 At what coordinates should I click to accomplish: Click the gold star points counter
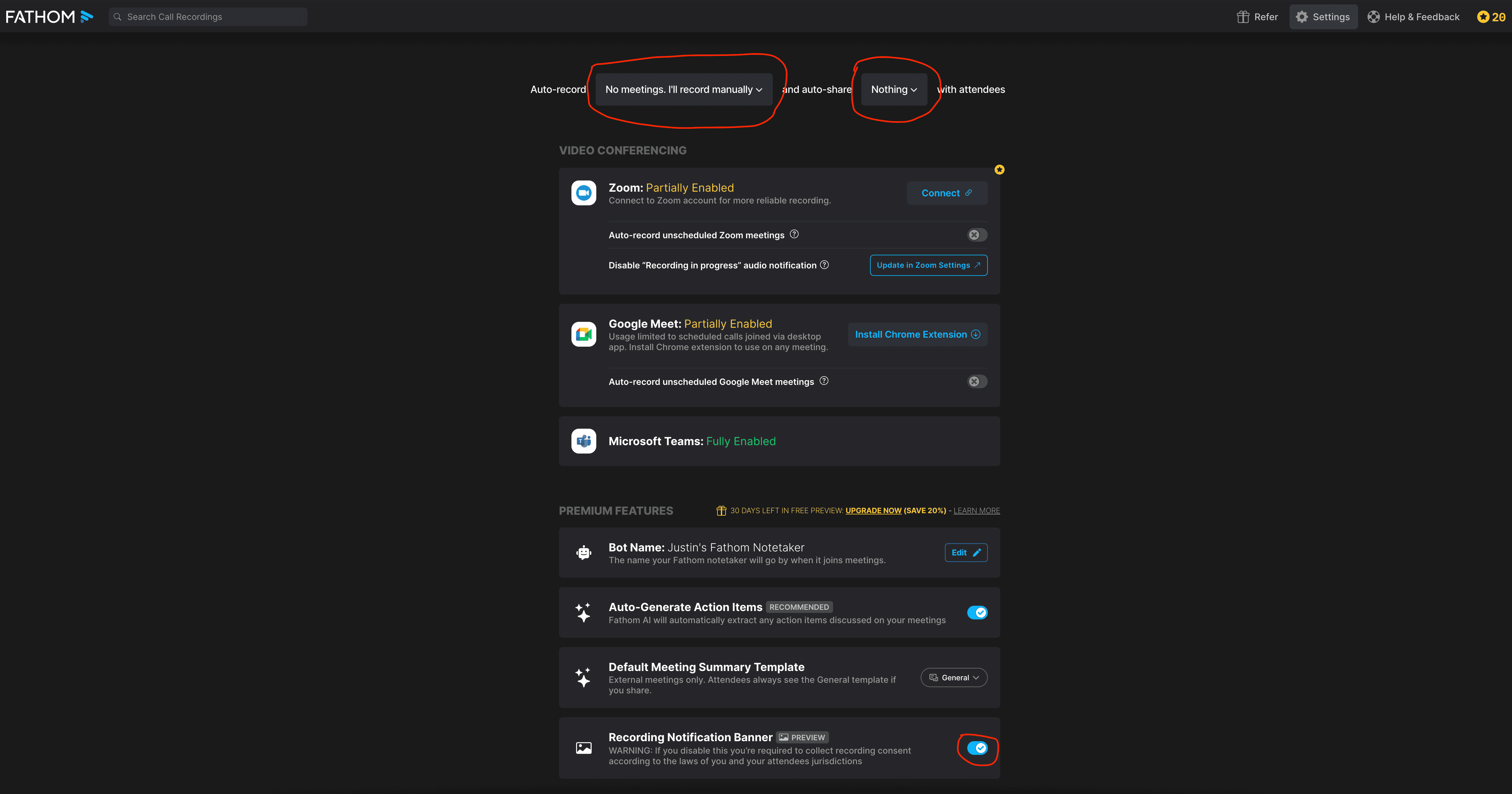1491,16
